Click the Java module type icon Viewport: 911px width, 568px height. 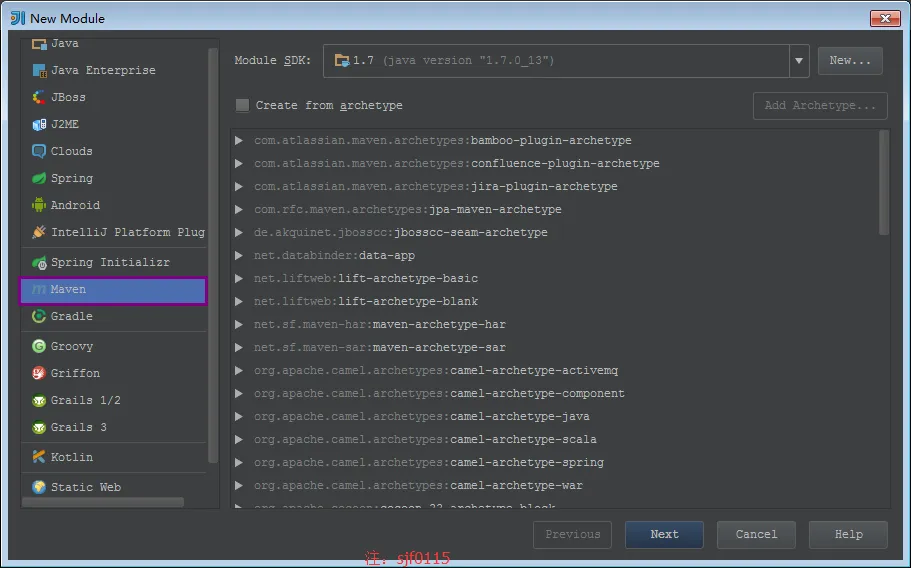coord(39,44)
